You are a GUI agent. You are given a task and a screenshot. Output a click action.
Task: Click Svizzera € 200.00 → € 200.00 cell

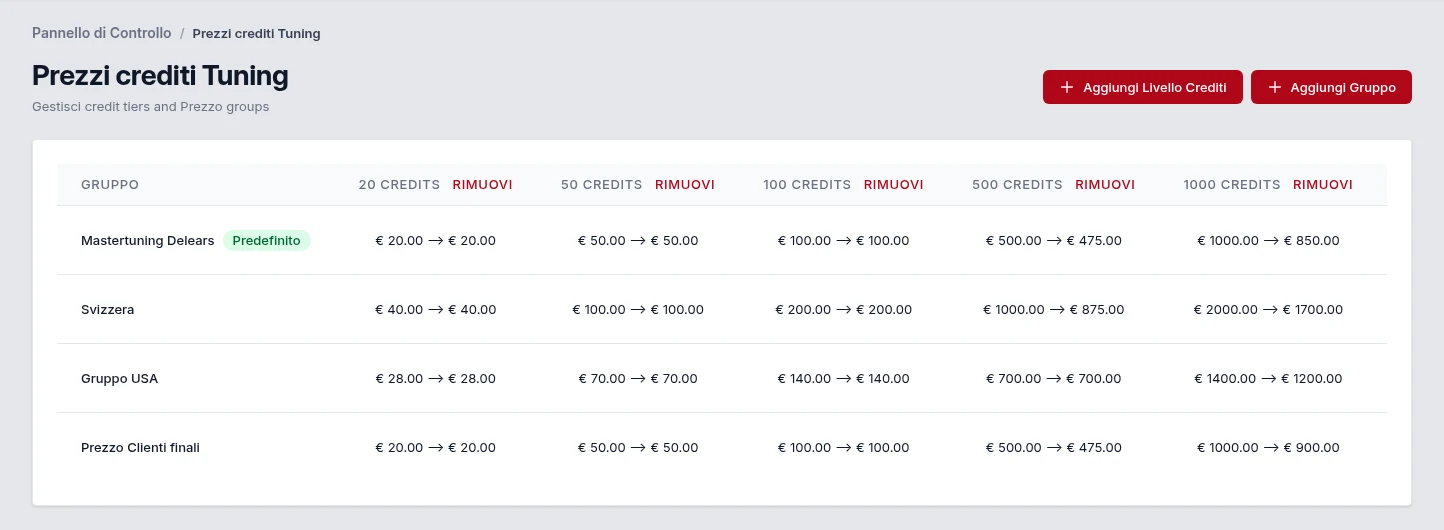(844, 310)
